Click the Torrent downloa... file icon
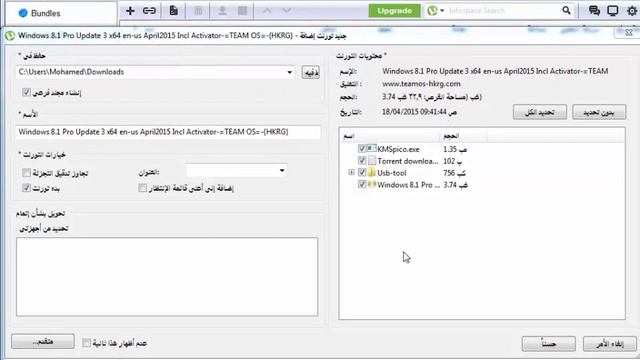Image resolution: width=640 pixels, height=360 pixels. 371,161
